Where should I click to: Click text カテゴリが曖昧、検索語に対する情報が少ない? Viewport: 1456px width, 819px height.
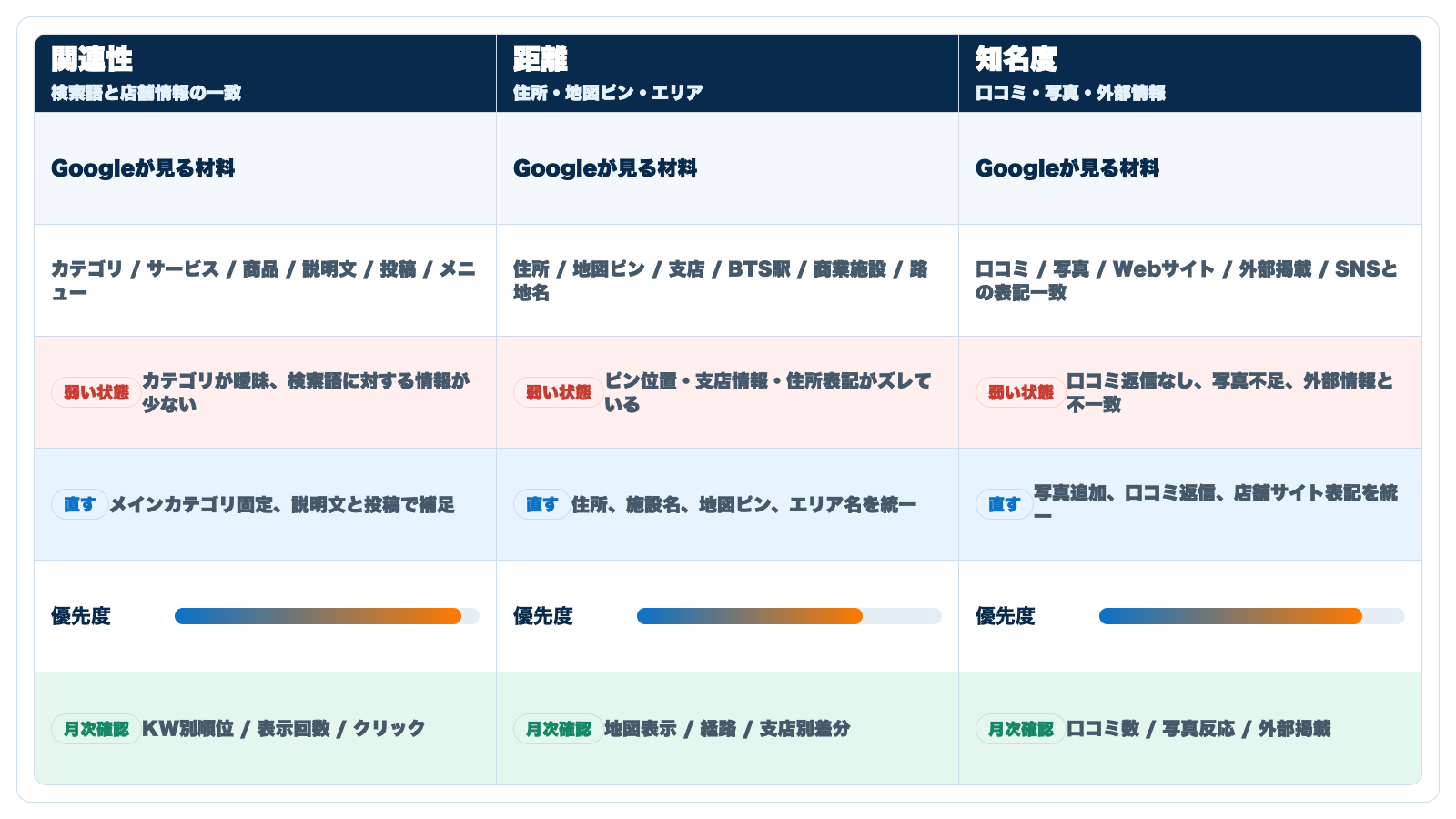pyautogui.click(x=307, y=392)
